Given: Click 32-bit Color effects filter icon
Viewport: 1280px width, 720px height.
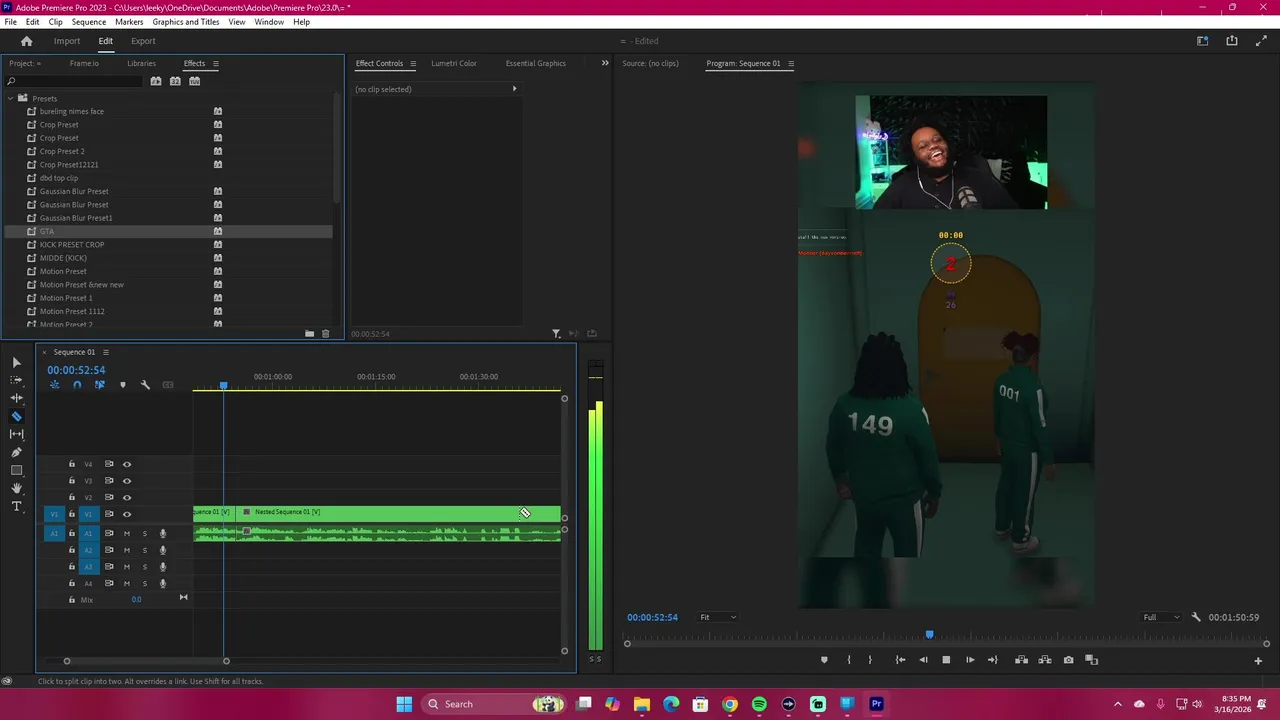Looking at the screenshot, I should (x=175, y=81).
